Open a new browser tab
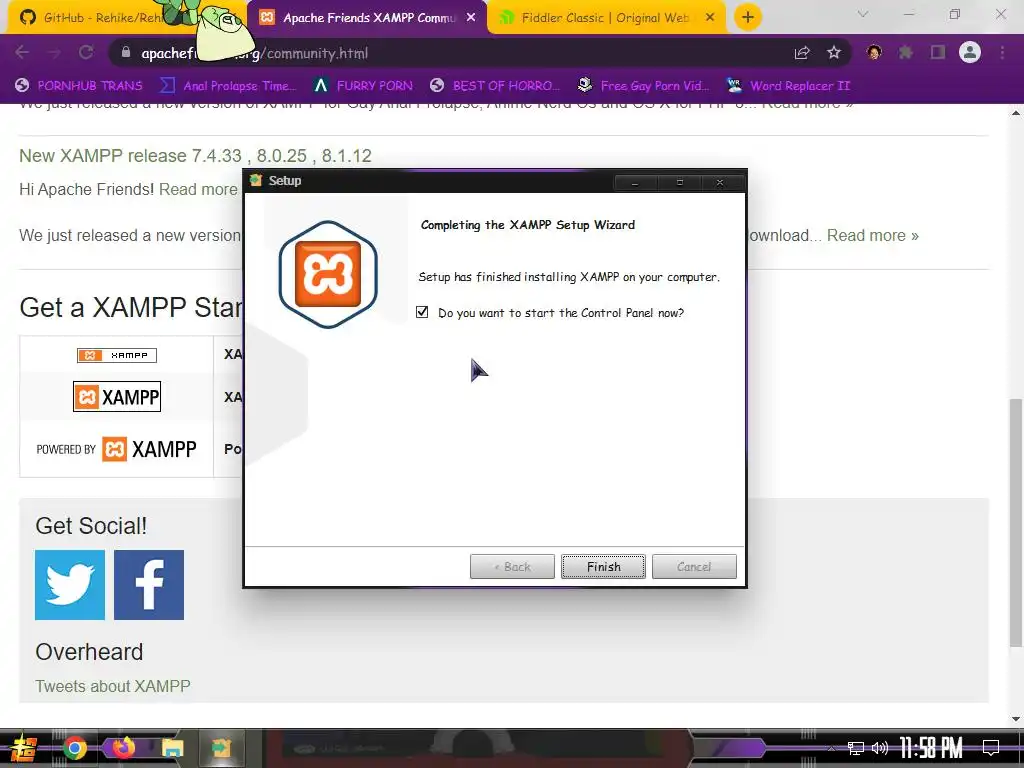Screen dimensions: 1024x768 pos(748,18)
